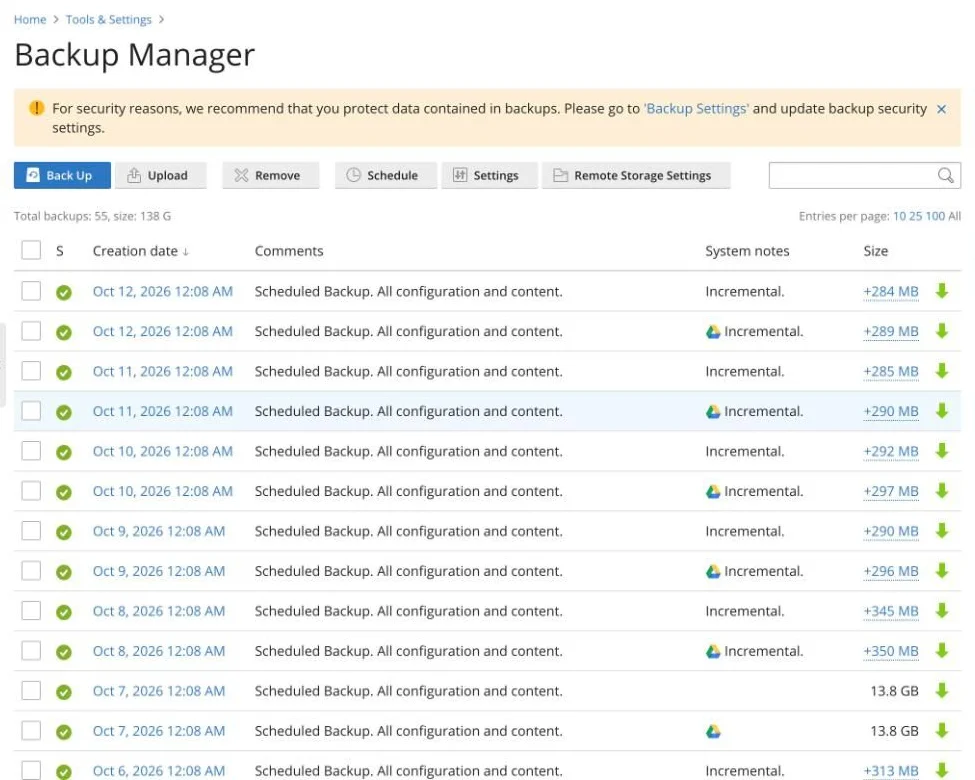Download the +345 MB backup via green arrow
The height and width of the screenshot is (780, 975).
942,611
